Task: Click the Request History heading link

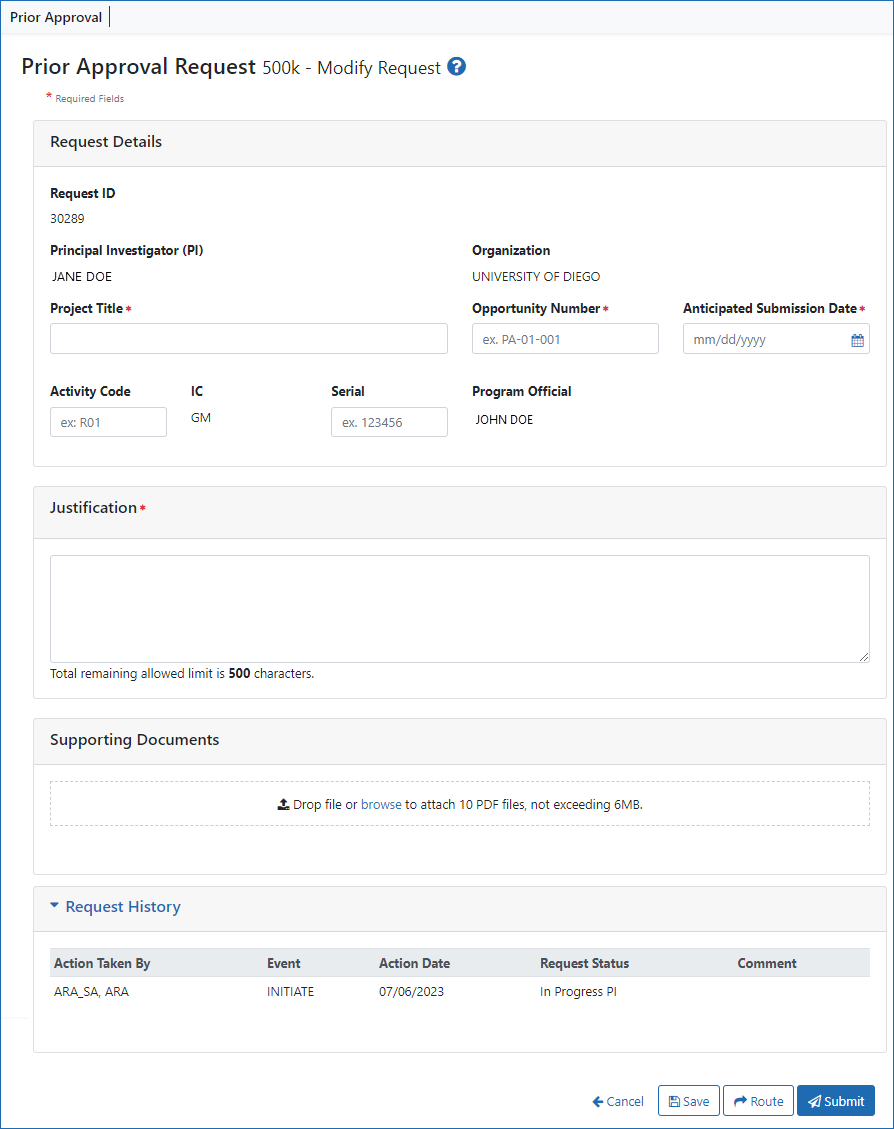Action: tap(123, 907)
